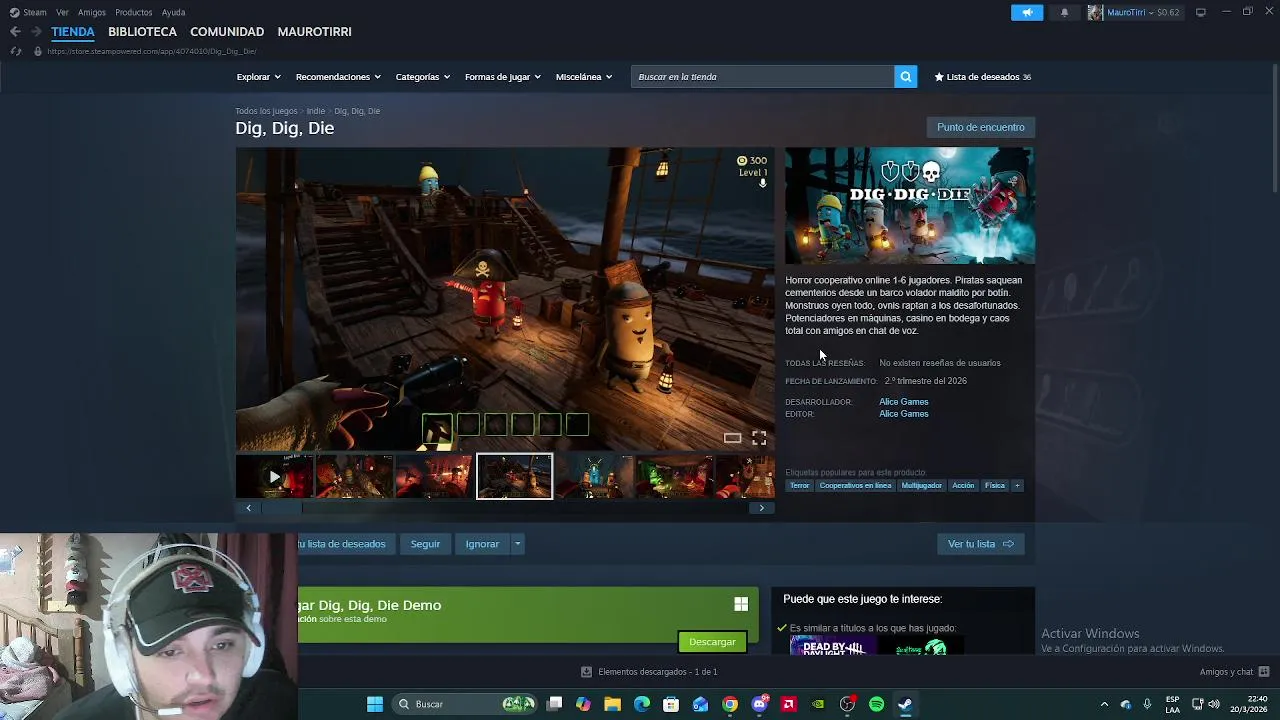The height and width of the screenshot is (720, 1280).
Task: Click the store search magnifier button
Action: pyautogui.click(x=905, y=77)
